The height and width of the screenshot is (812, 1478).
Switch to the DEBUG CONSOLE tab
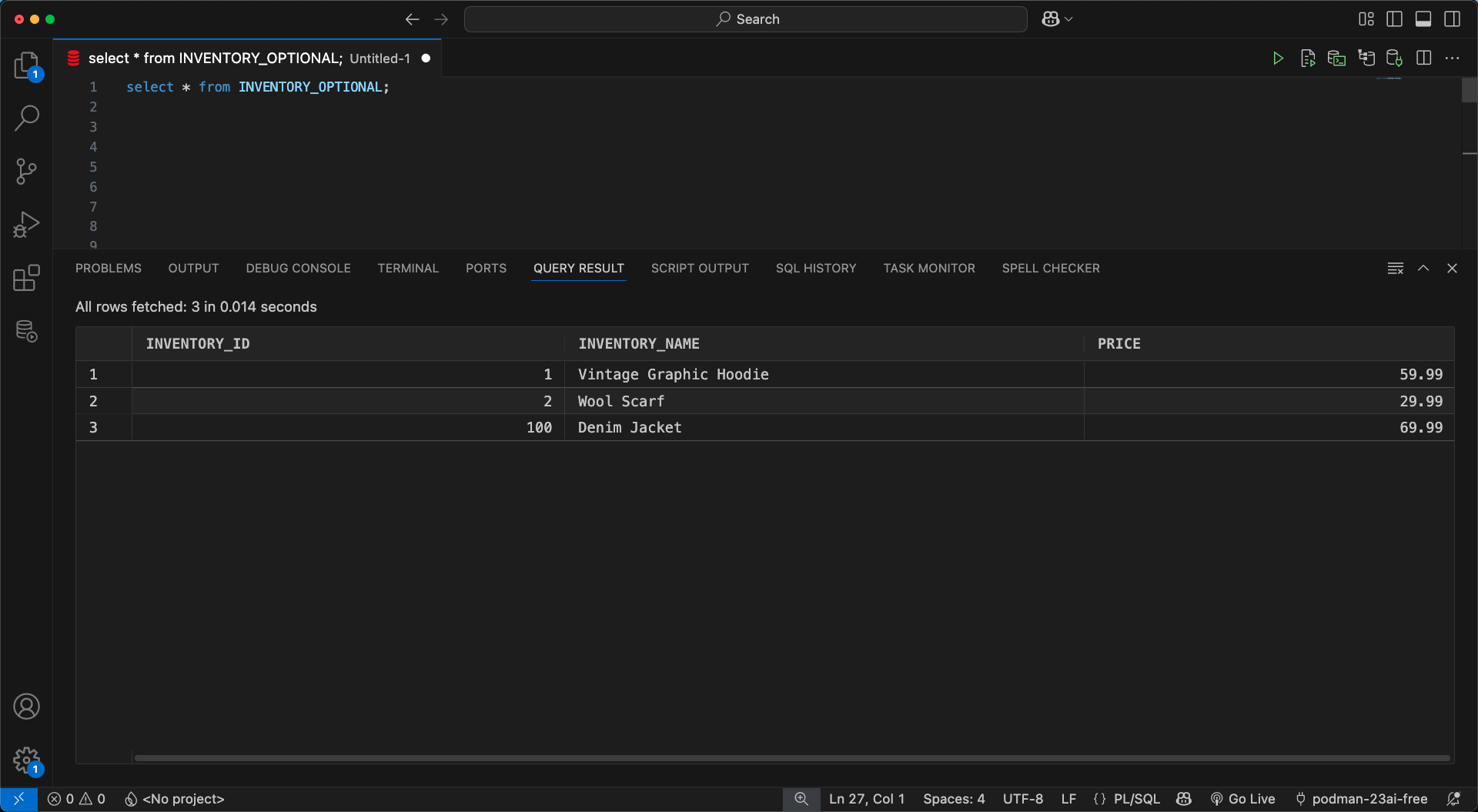[298, 269]
